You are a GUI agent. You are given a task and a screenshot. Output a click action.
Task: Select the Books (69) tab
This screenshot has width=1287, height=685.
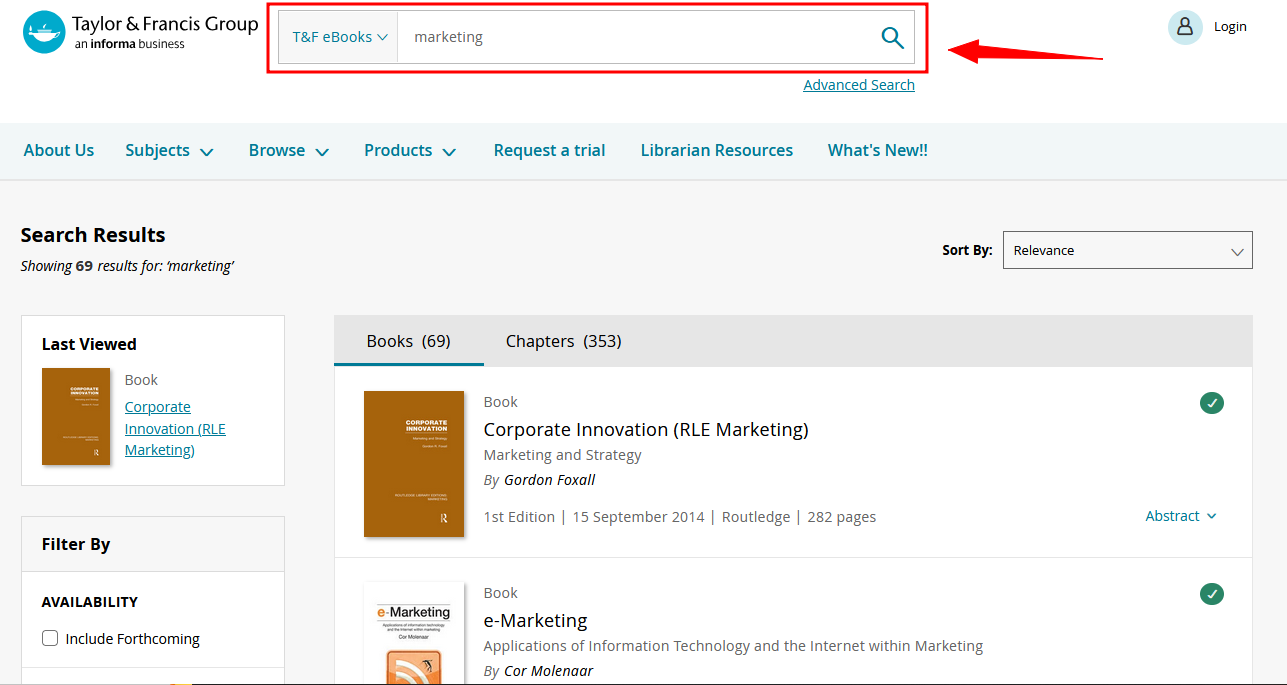(408, 341)
